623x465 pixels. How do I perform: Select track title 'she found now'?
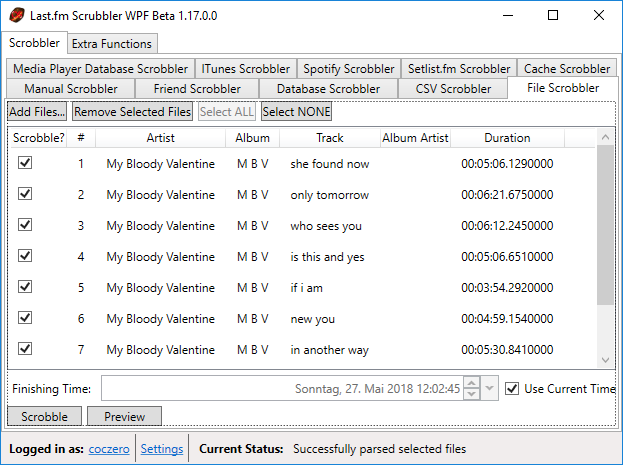click(x=329, y=164)
